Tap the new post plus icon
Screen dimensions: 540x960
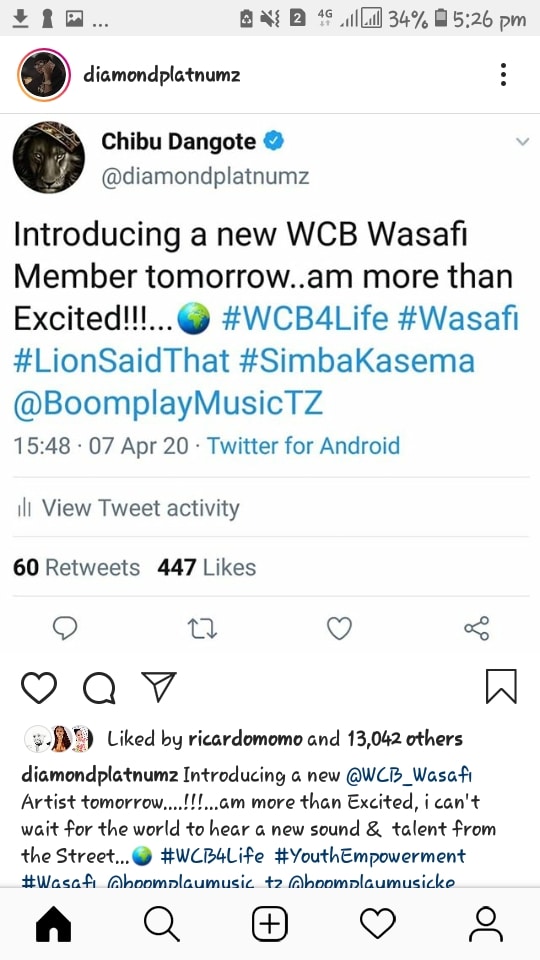pyautogui.click(x=270, y=924)
